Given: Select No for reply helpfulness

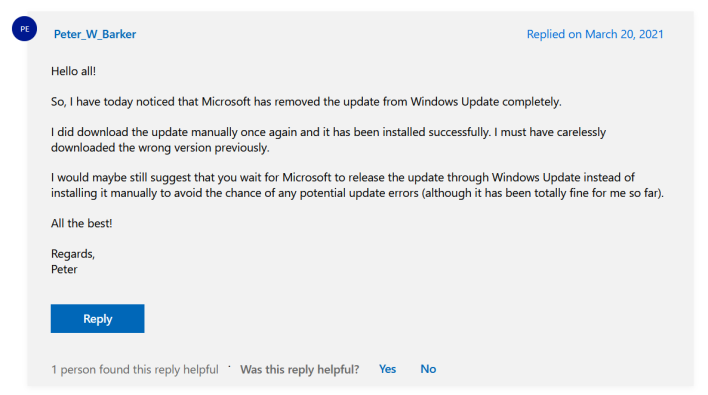Looking at the screenshot, I should tap(428, 369).
